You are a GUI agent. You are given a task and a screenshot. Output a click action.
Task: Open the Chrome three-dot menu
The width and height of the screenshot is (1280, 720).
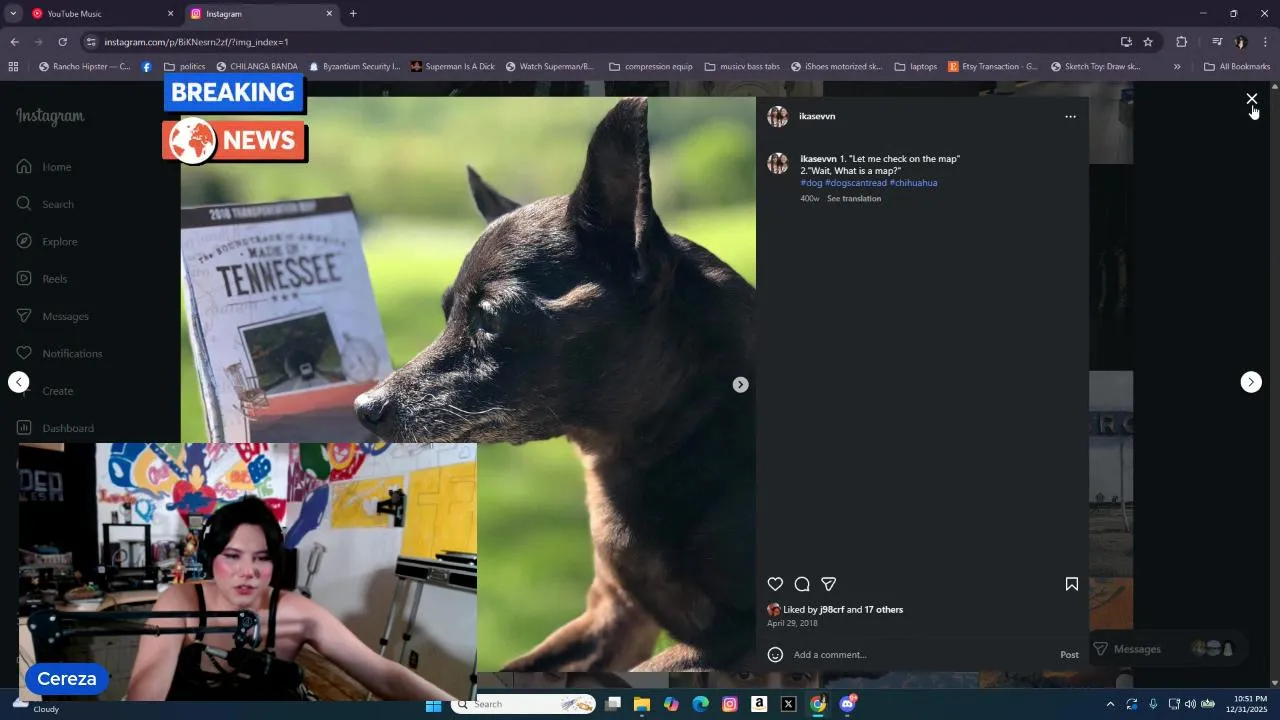[x=1265, y=42]
